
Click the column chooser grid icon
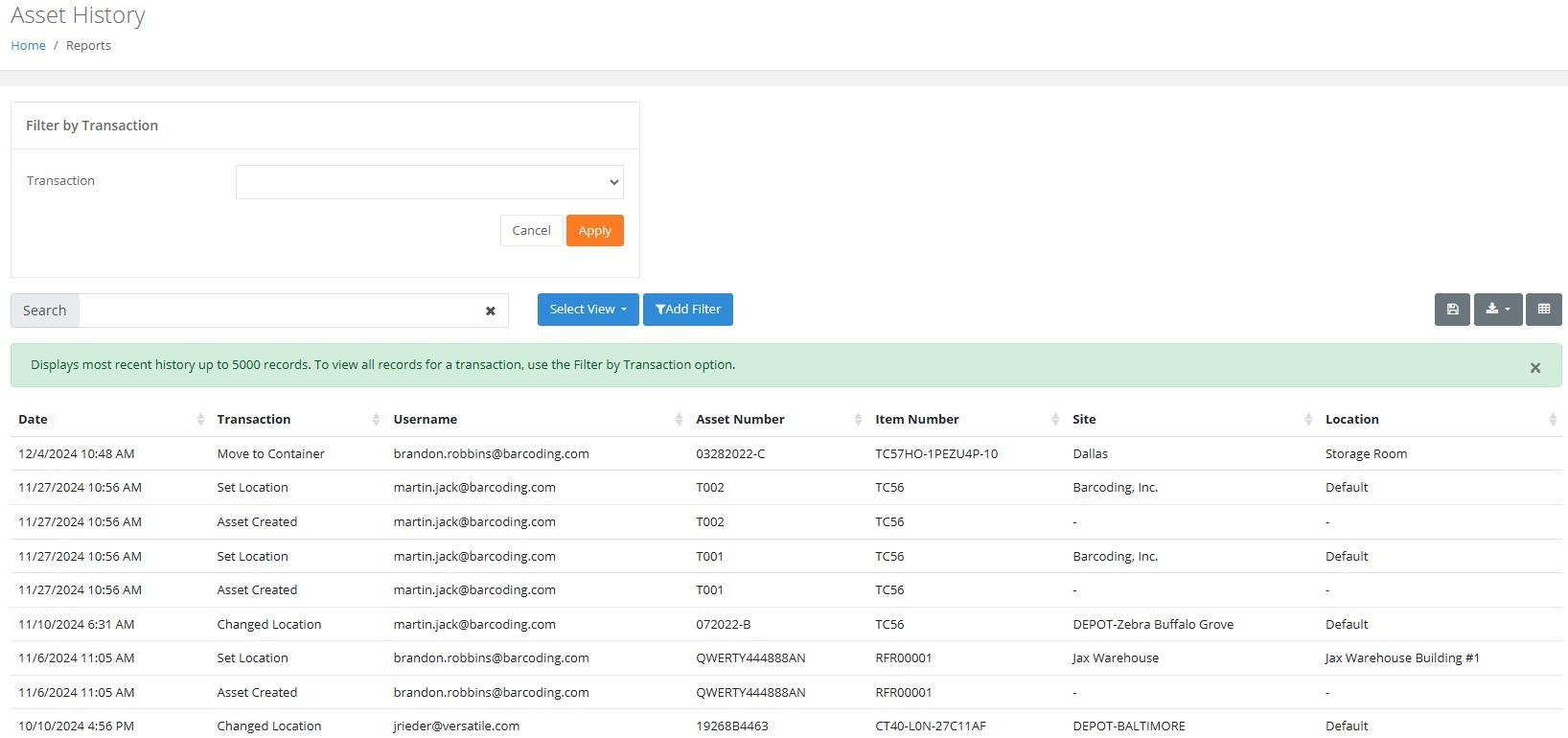(x=1543, y=310)
